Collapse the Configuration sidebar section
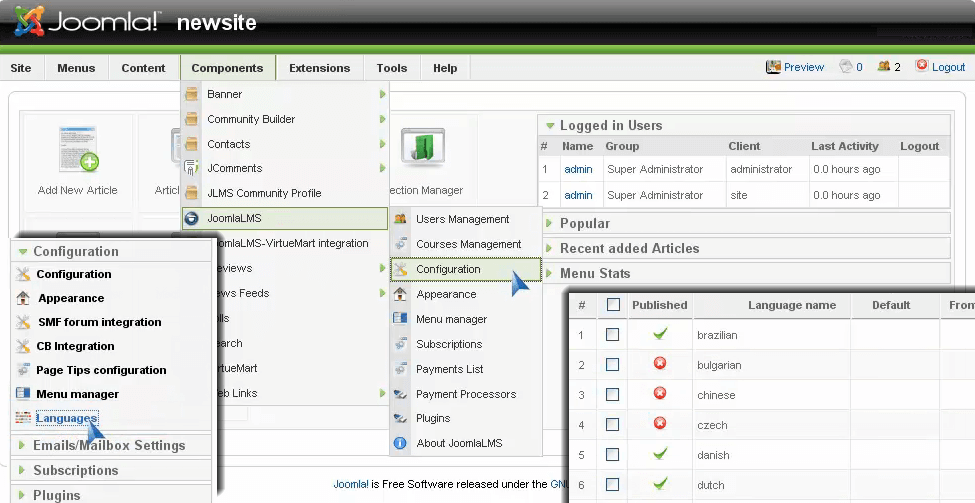This screenshot has width=975, height=503. click(23, 252)
